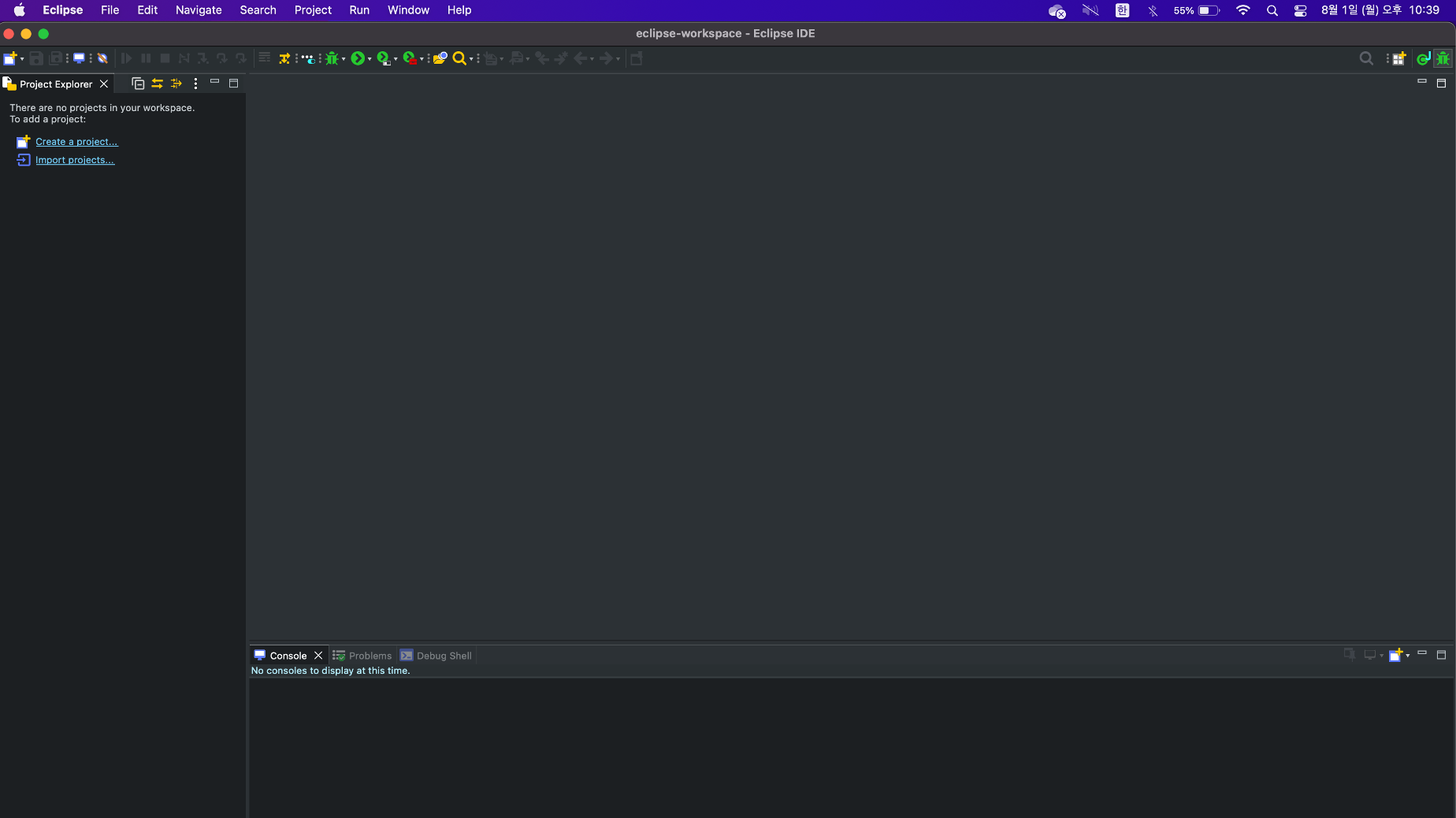Expand the Search dropdown arrow

[471, 59]
